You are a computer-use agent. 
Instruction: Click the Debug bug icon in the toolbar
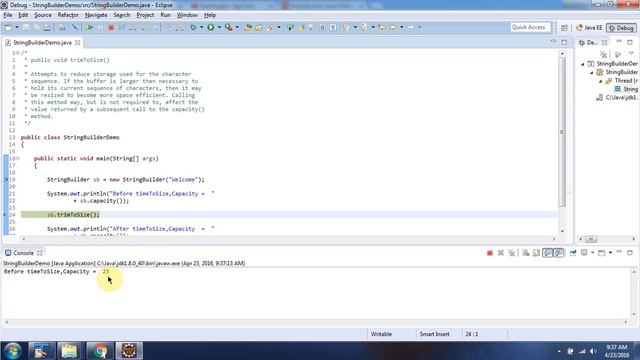tap(193, 27)
